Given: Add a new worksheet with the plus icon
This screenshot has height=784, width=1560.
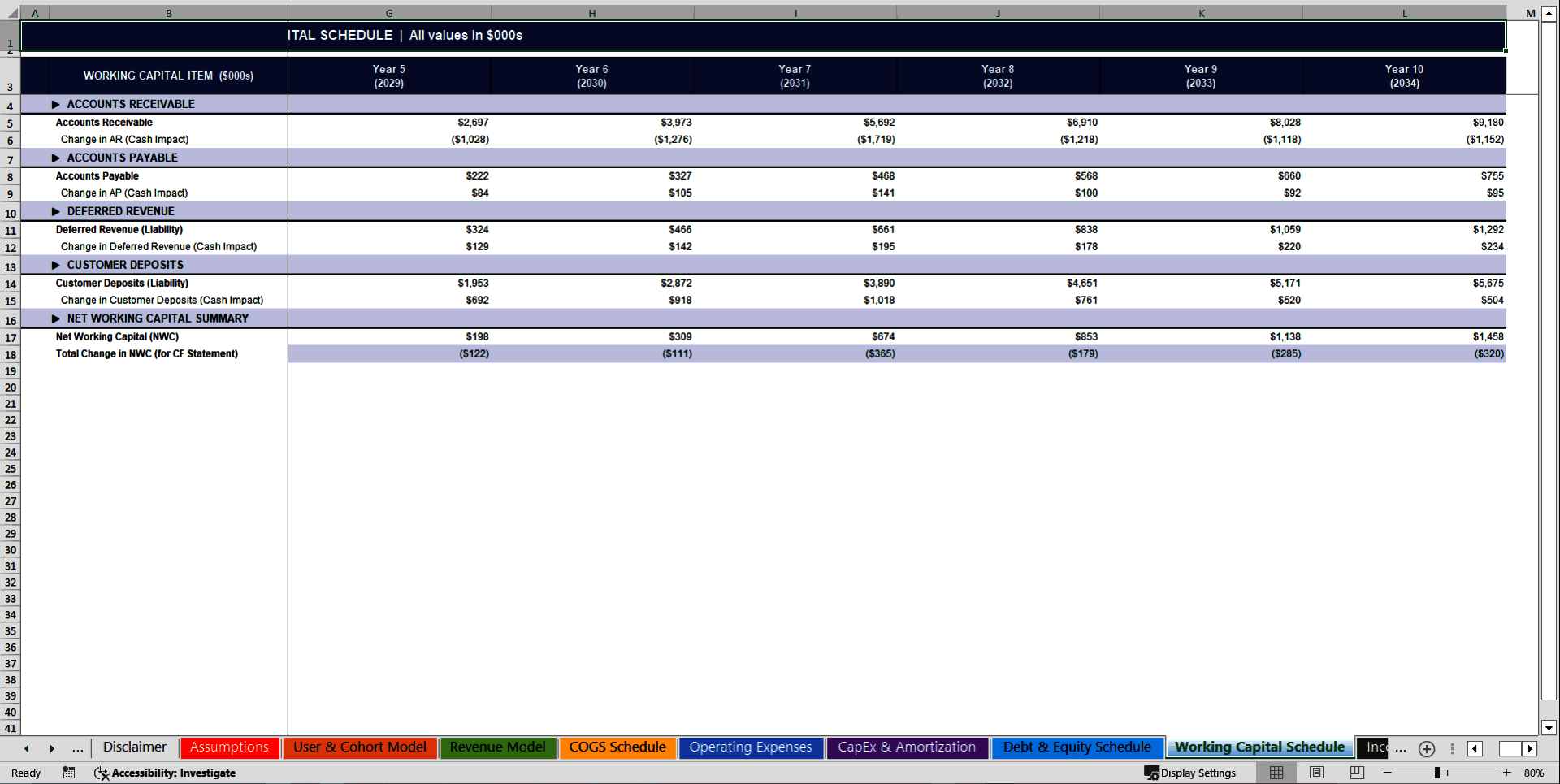Looking at the screenshot, I should pyautogui.click(x=1426, y=748).
